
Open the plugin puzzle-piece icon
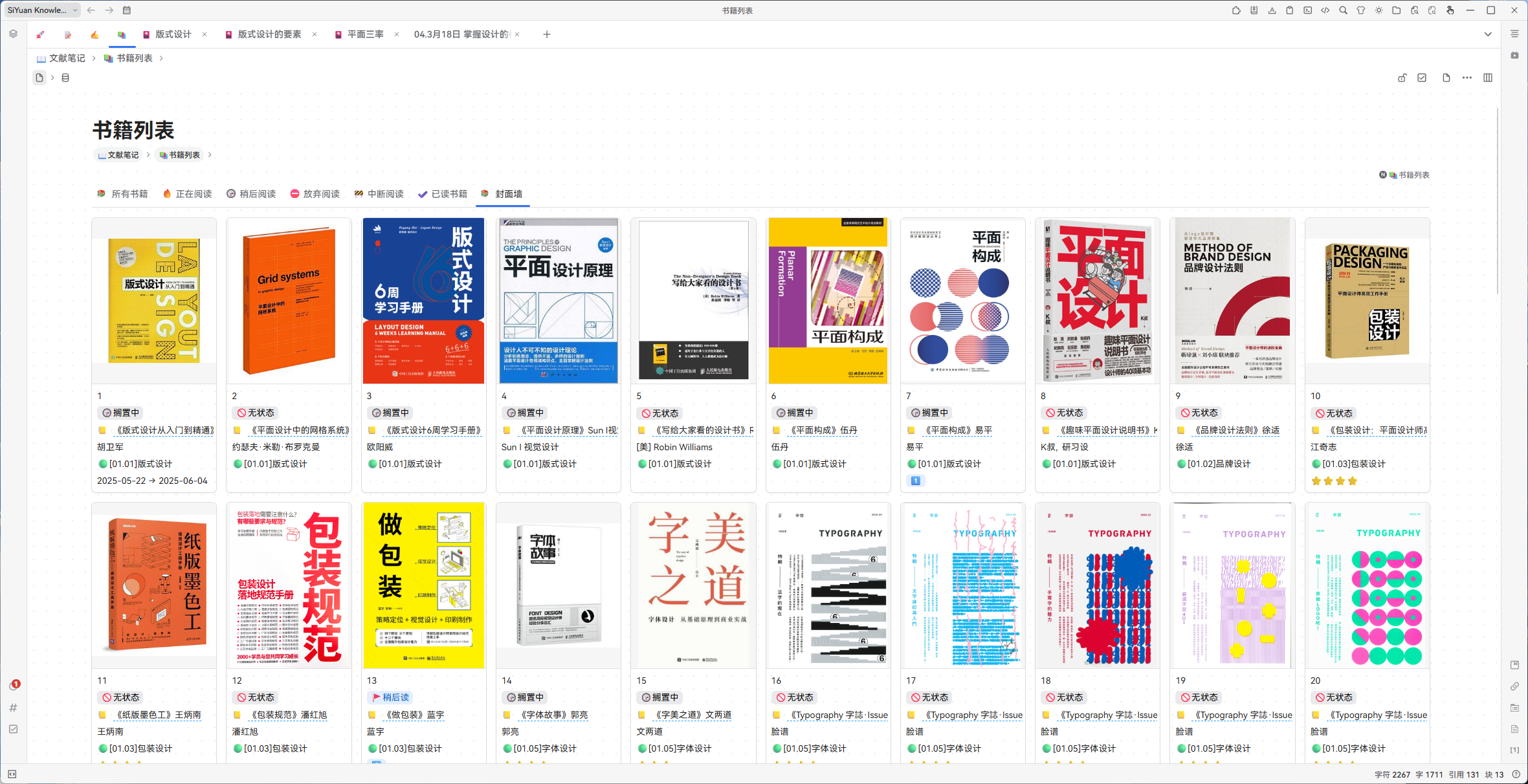click(x=1236, y=10)
